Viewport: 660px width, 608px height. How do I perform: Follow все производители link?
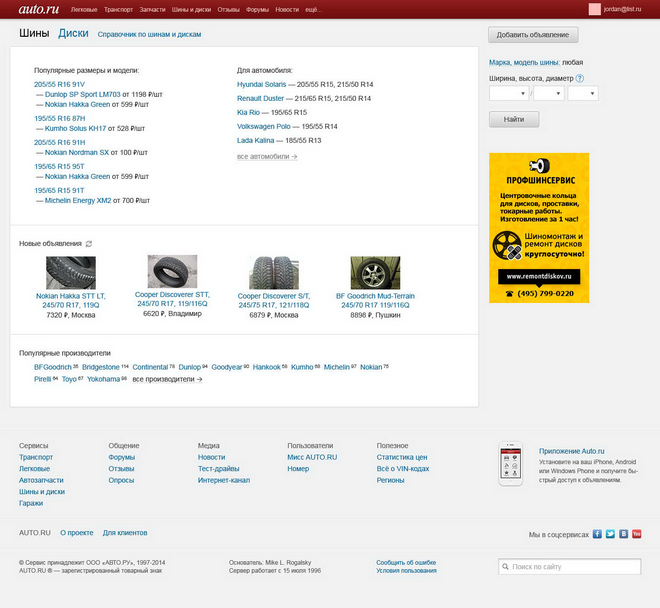167,379
